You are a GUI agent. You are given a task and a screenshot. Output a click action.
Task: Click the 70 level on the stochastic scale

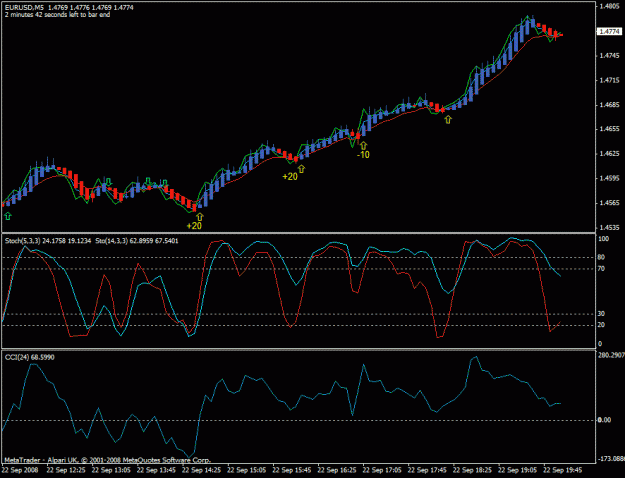(601, 269)
